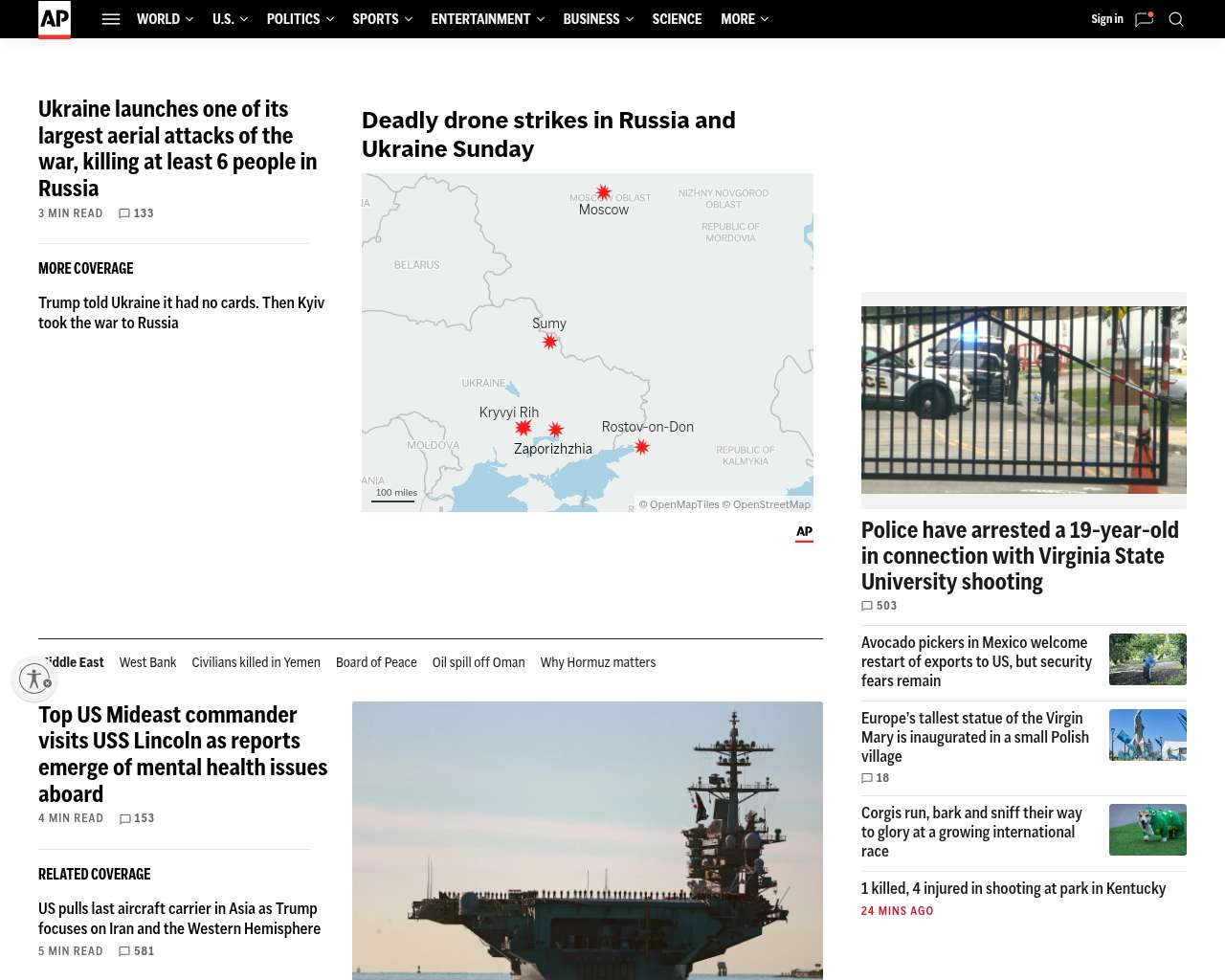Sign in to your account

click(1107, 19)
